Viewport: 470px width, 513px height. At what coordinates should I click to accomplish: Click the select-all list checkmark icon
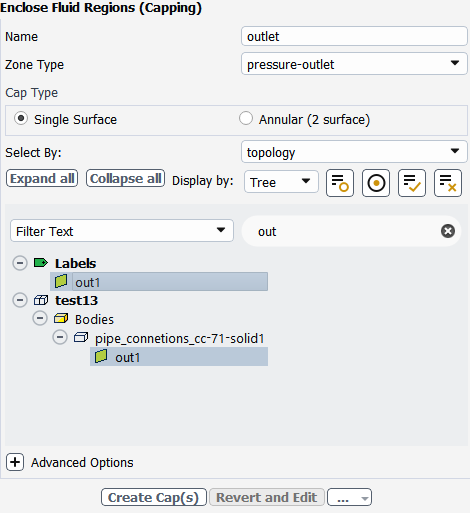click(412, 183)
